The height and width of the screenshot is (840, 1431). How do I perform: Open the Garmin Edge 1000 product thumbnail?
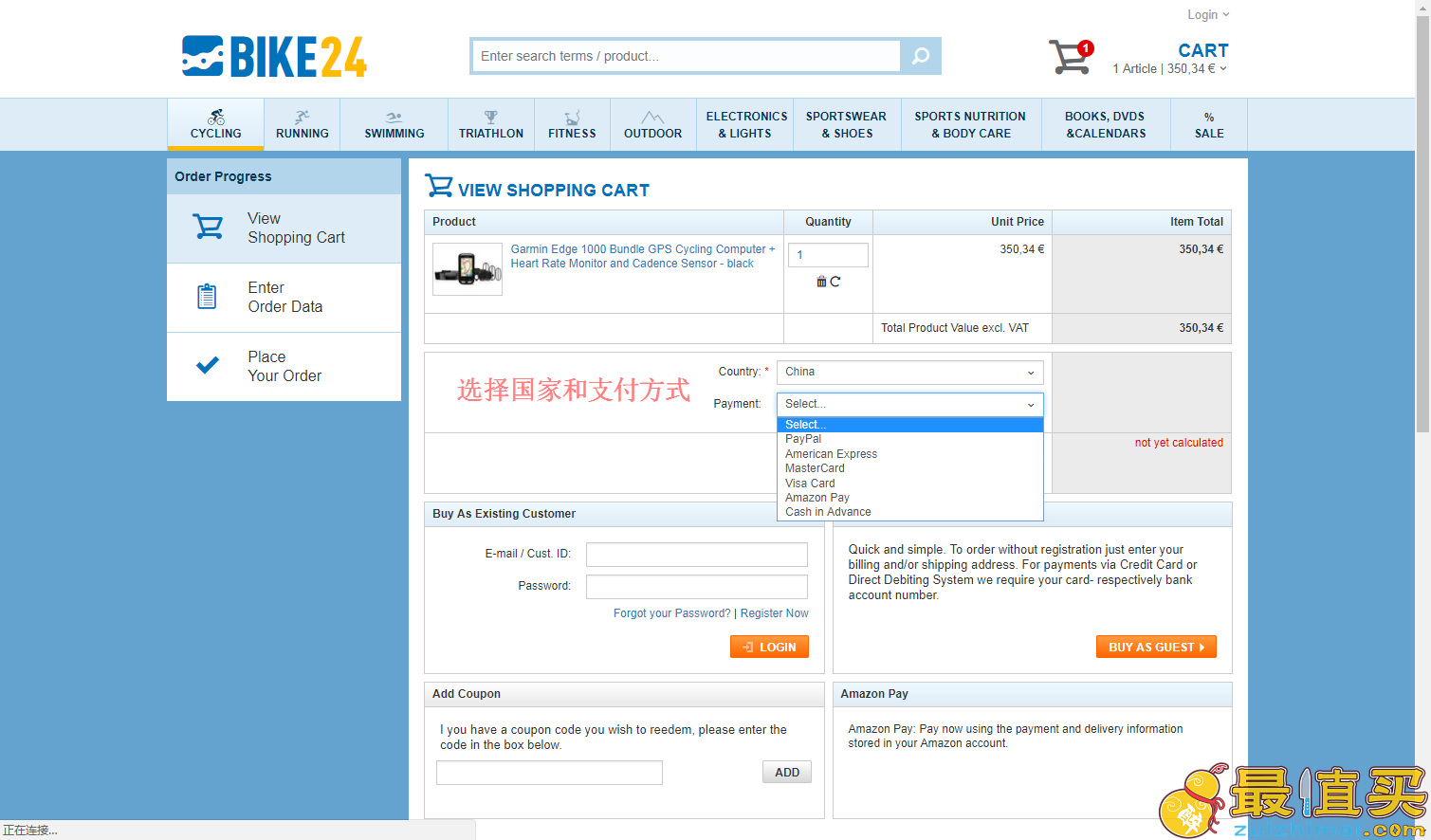pyautogui.click(x=468, y=269)
